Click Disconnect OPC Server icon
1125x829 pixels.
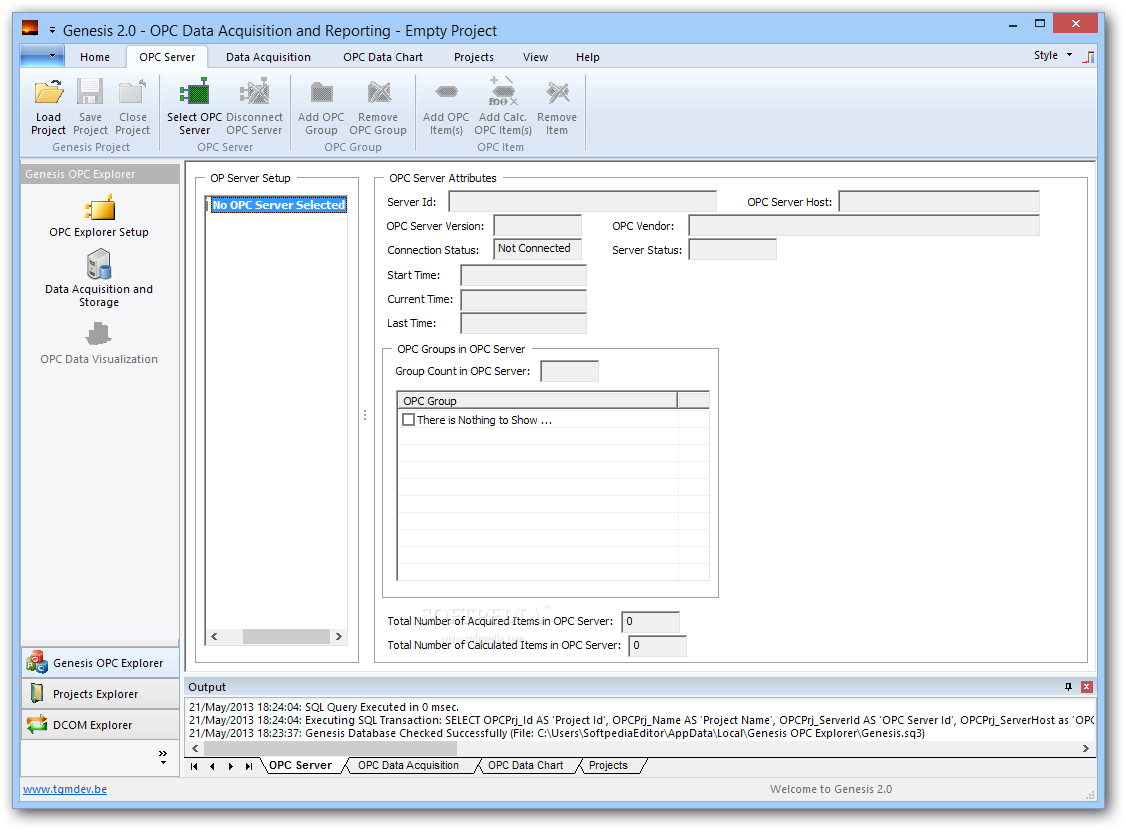pos(254,92)
